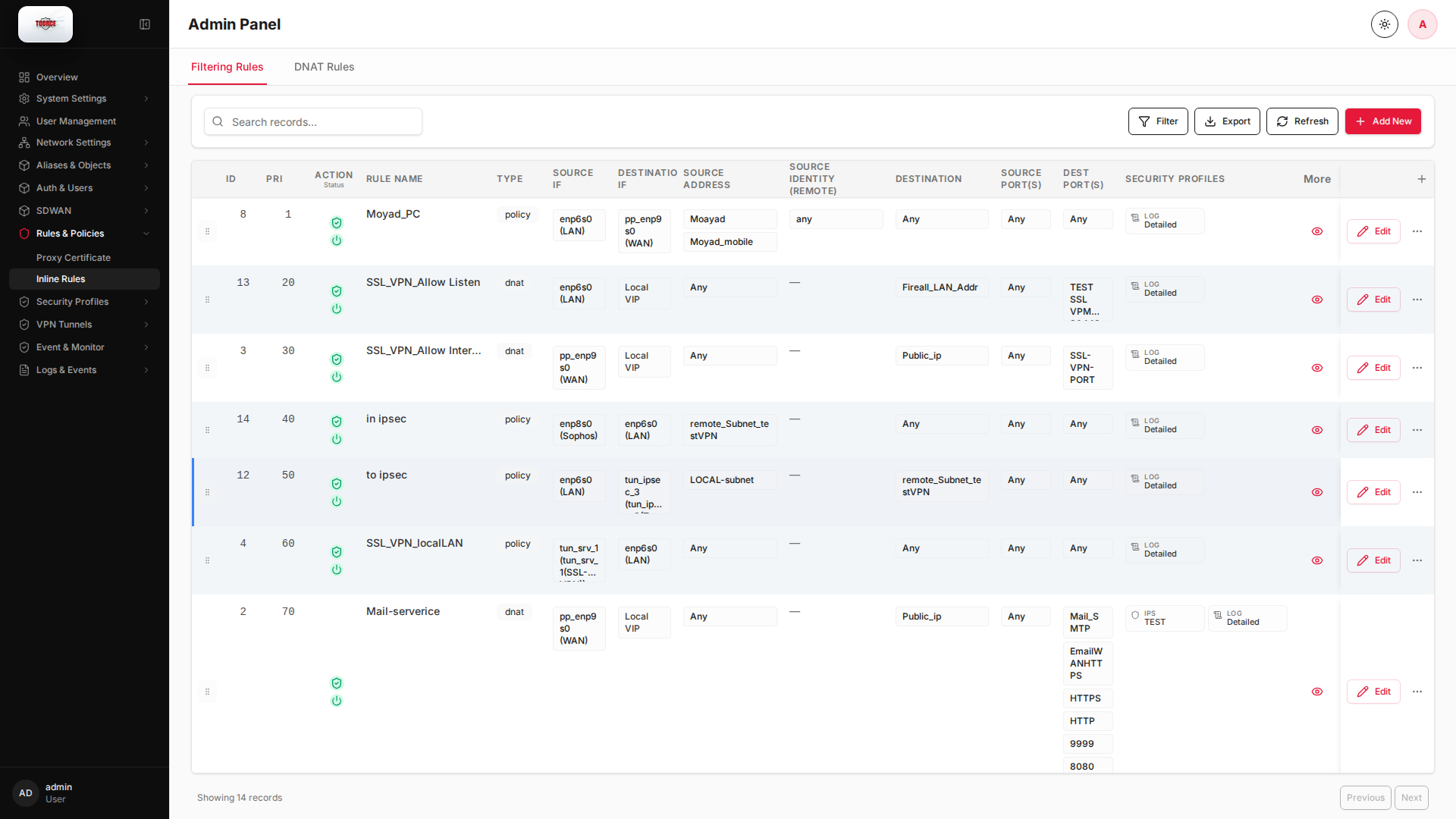Toggle power status for SSL_VPN_Allow Listen rule

coord(337,309)
